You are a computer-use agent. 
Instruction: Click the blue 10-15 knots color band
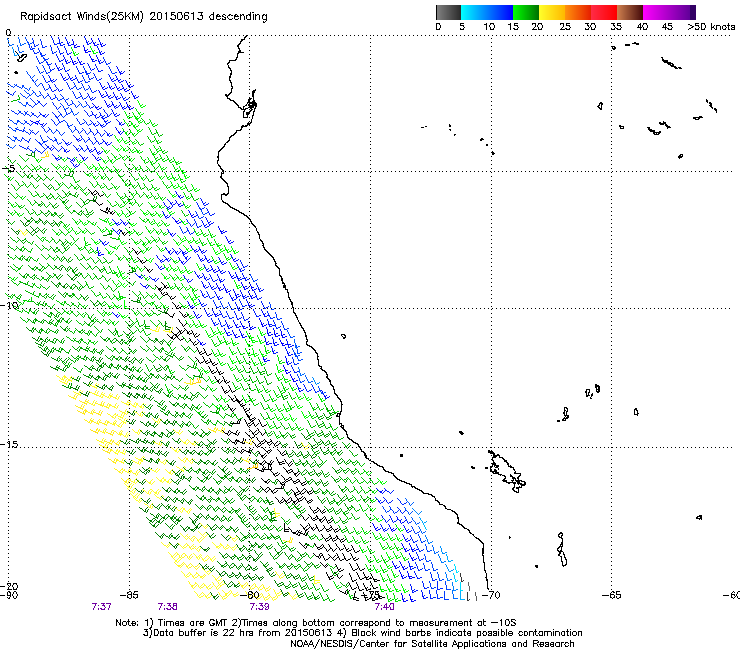click(x=500, y=12)
